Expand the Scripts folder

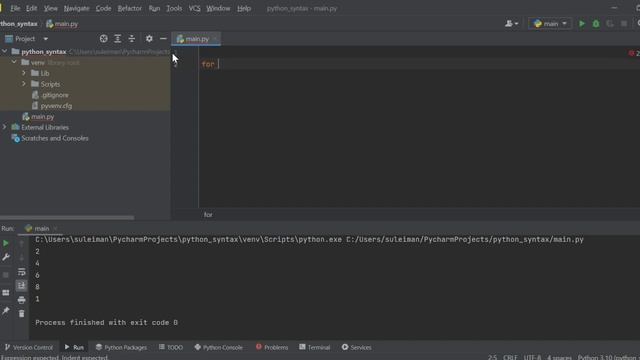click(24, 84)
